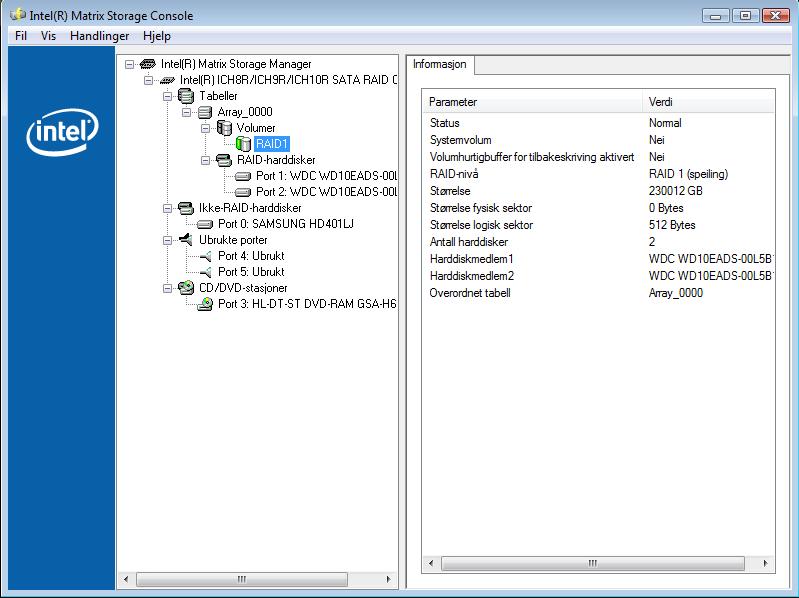Click the Port 0 SAMSUNG disk icon
This screenshot has width=799, height=598.
tap(205, 224)
